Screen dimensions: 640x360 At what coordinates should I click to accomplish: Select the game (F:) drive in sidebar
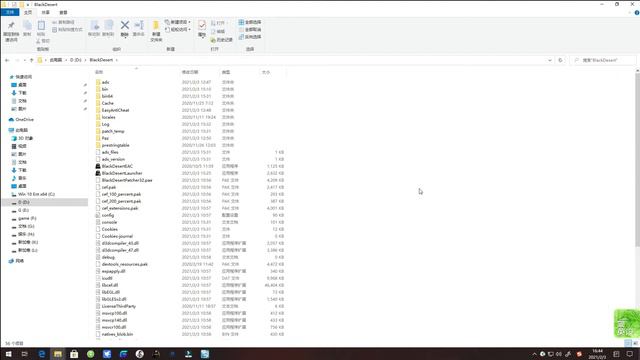point(27,218)
